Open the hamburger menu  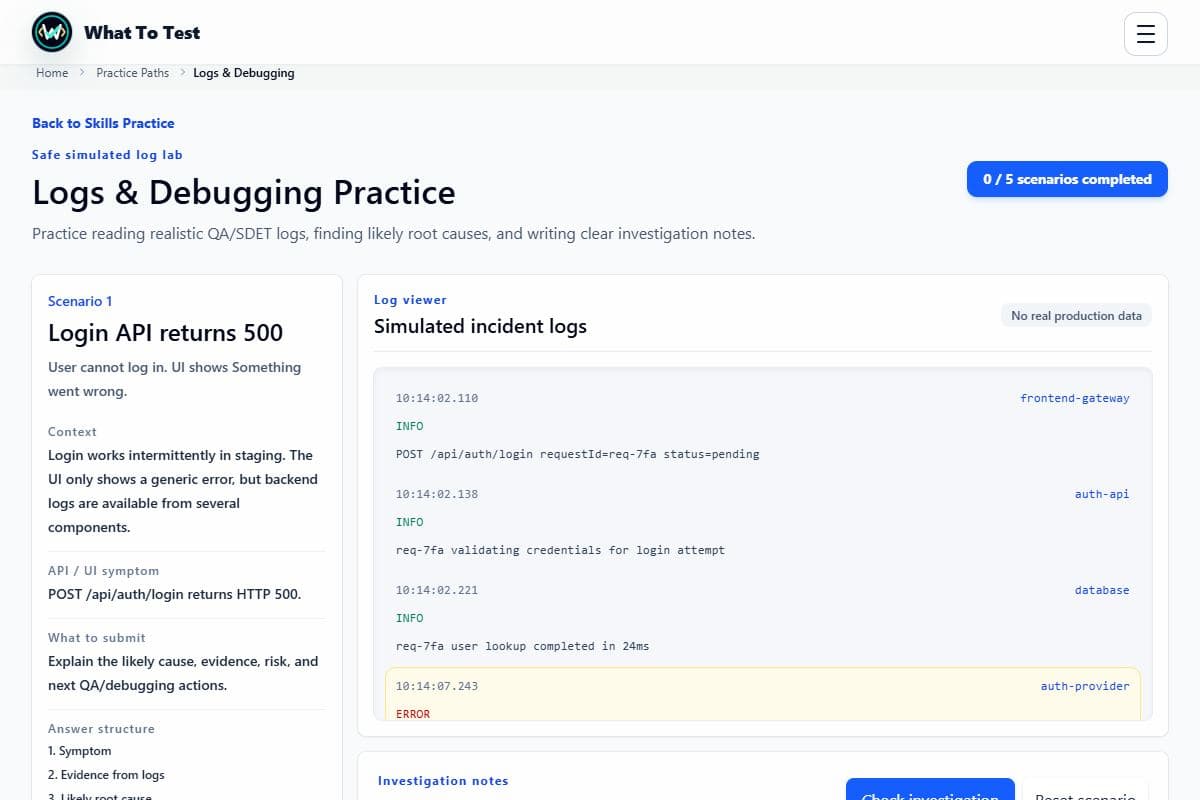[x=1146, y=34]
